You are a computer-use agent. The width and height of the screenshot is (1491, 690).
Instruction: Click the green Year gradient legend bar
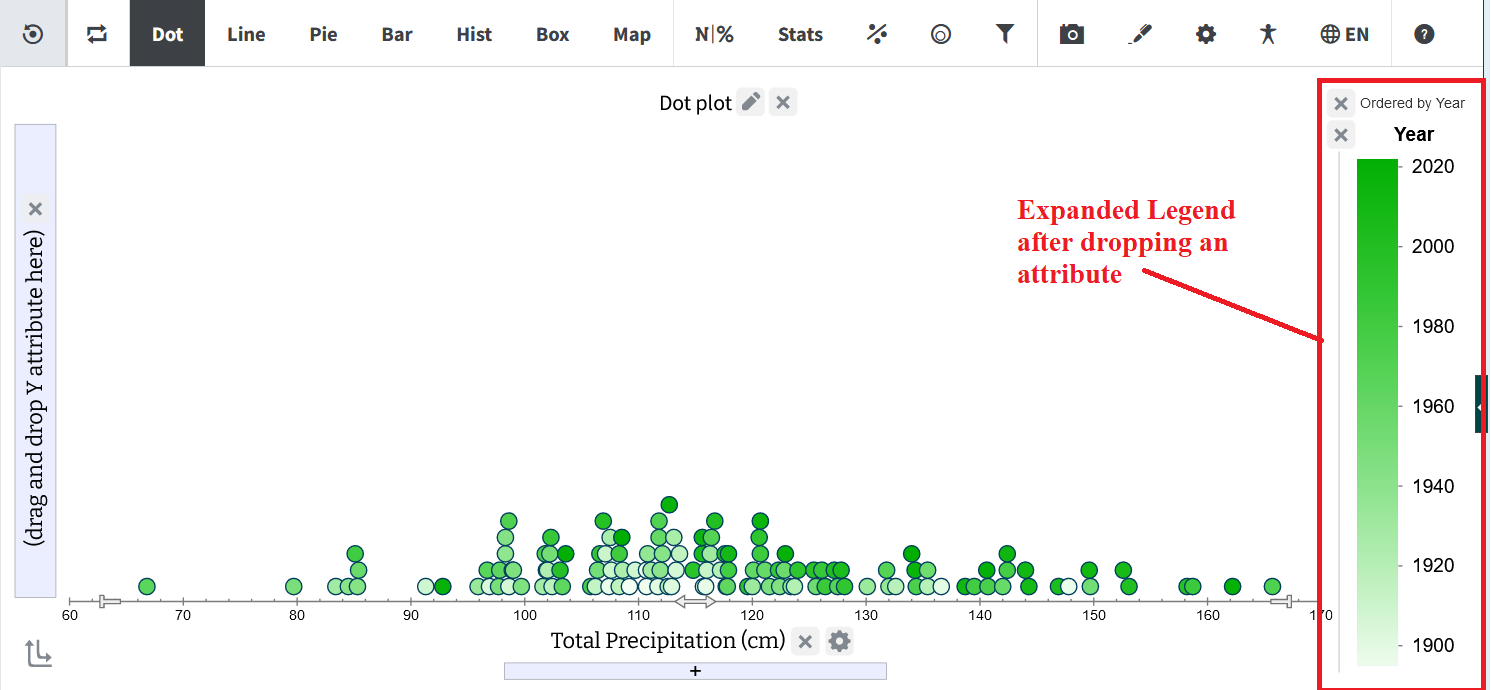click(x=1377, y=411)
